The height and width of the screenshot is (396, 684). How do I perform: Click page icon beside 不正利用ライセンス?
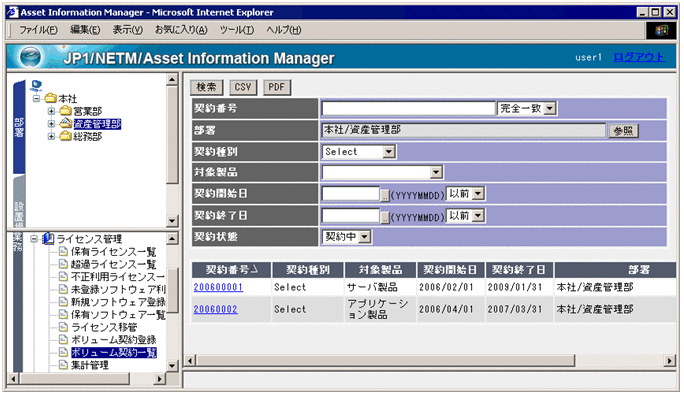point(63,277)
